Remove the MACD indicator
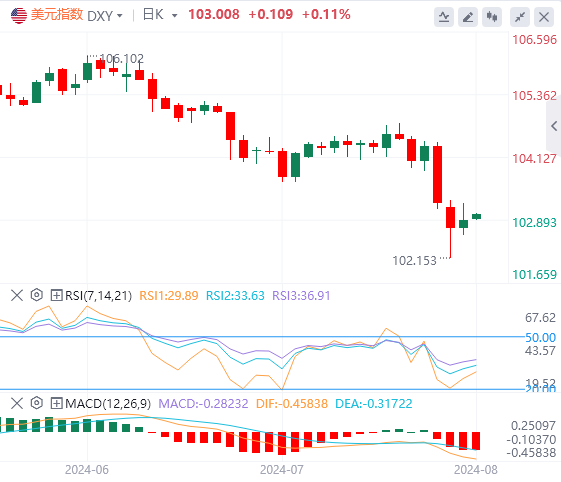The image size is (561, 482). [17, 403]
